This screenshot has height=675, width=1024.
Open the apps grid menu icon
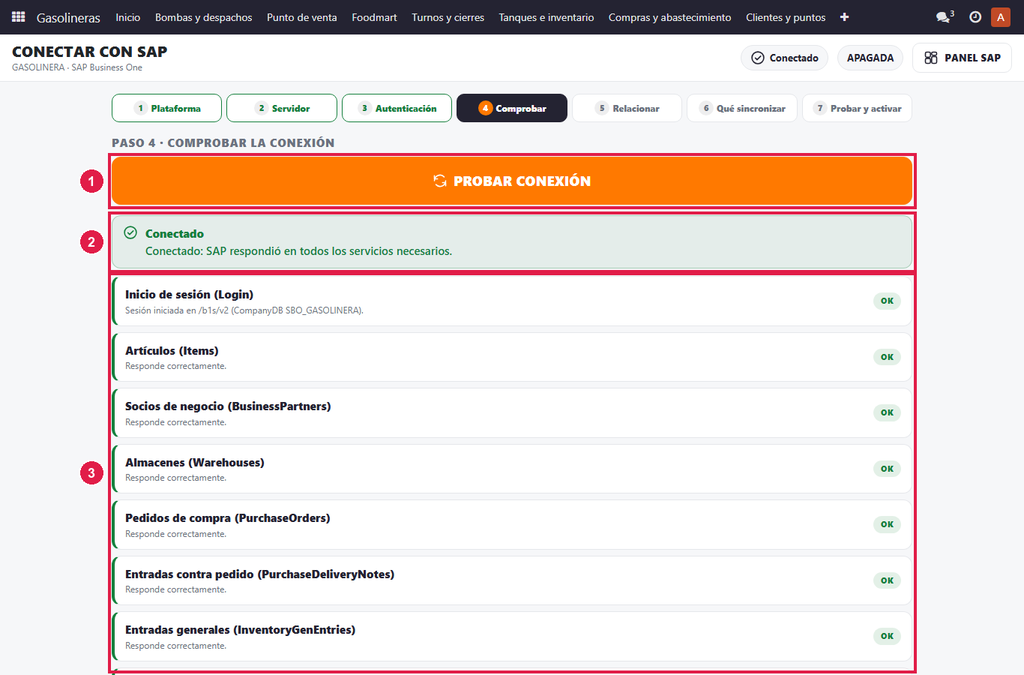pyautogui.click(x=18, y=17)
